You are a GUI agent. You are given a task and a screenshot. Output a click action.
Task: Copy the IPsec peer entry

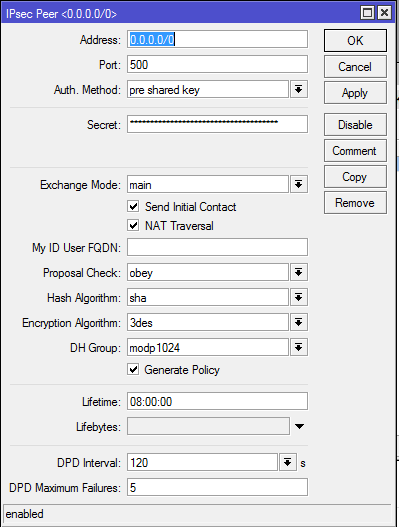pos(355,176)
